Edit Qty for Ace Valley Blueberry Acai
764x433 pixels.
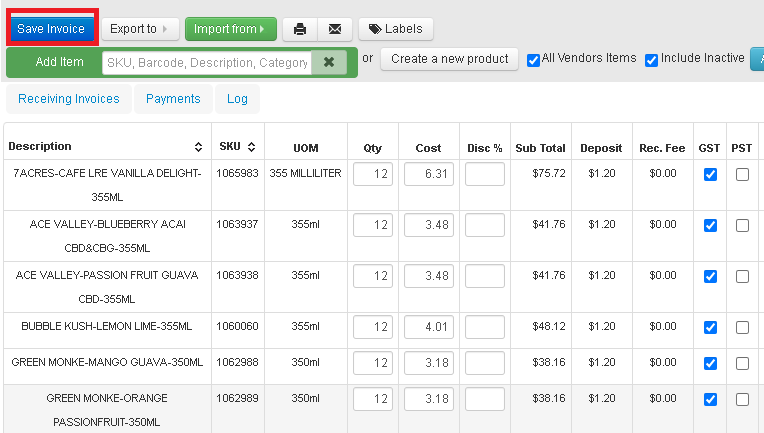[x=373, y=225]
